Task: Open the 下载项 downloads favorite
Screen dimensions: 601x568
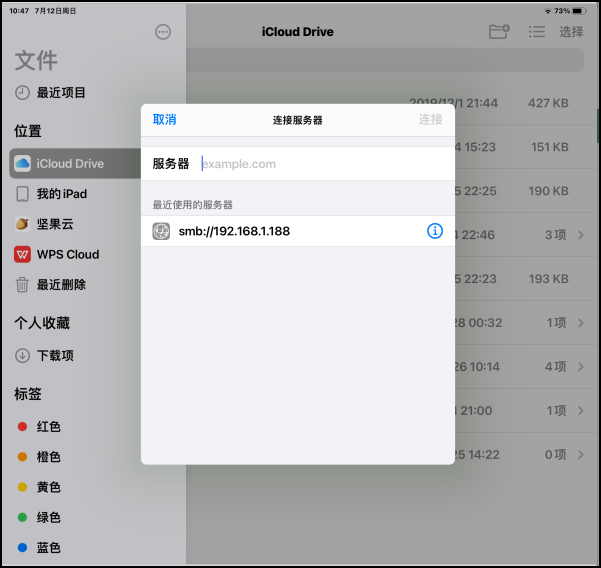Action: coord(55,355)
